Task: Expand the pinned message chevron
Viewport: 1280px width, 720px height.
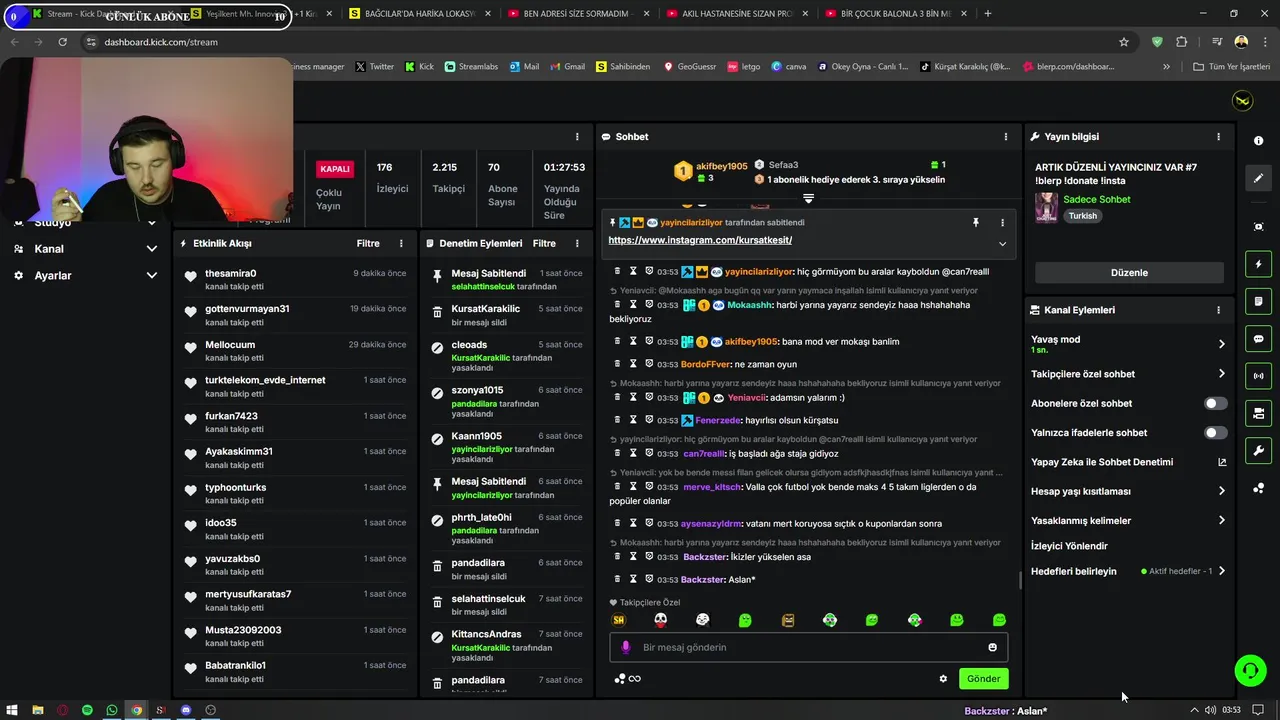Action: tap(1002, 243)
